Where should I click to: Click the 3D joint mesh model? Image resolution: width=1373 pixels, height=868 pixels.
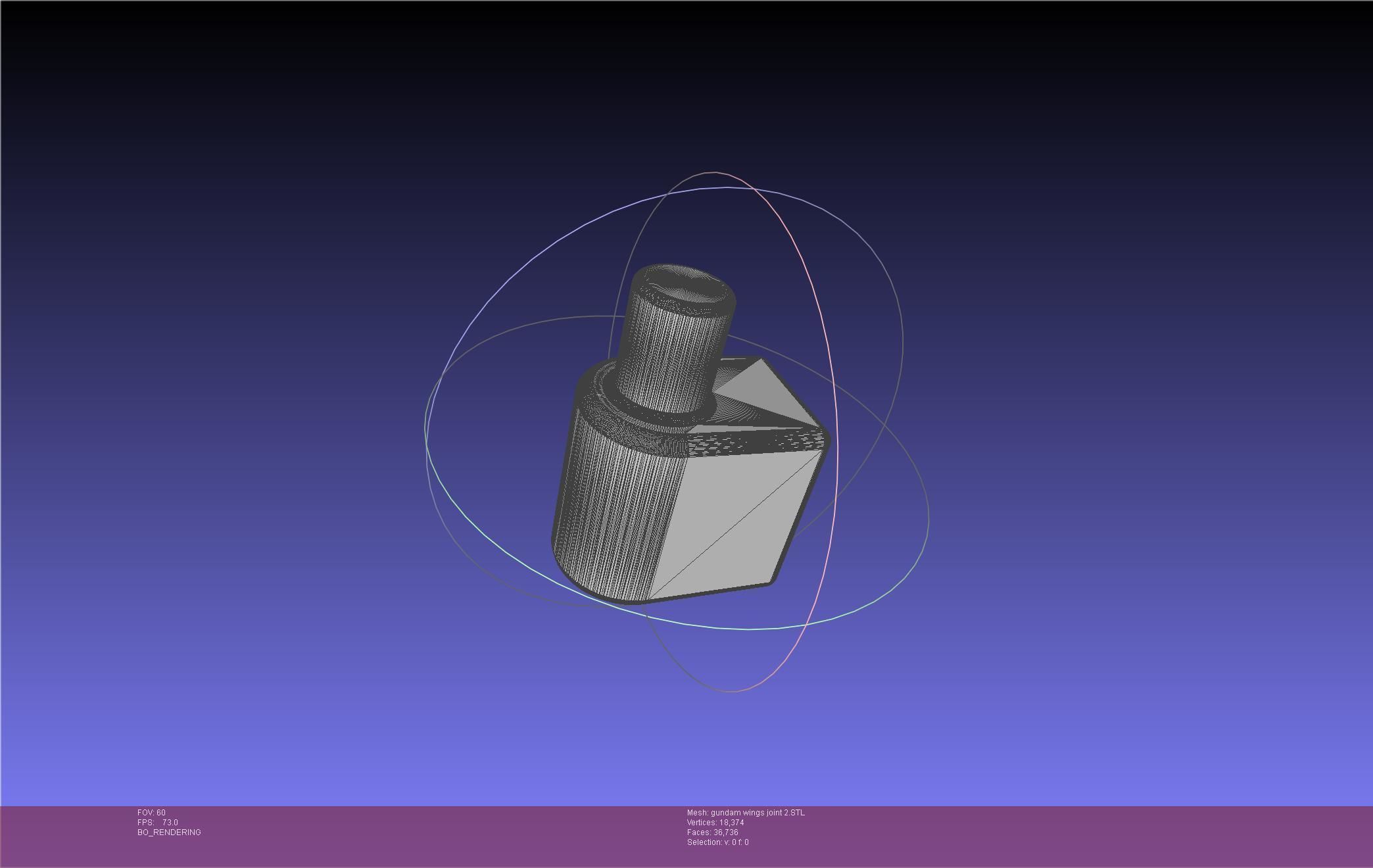689,434
